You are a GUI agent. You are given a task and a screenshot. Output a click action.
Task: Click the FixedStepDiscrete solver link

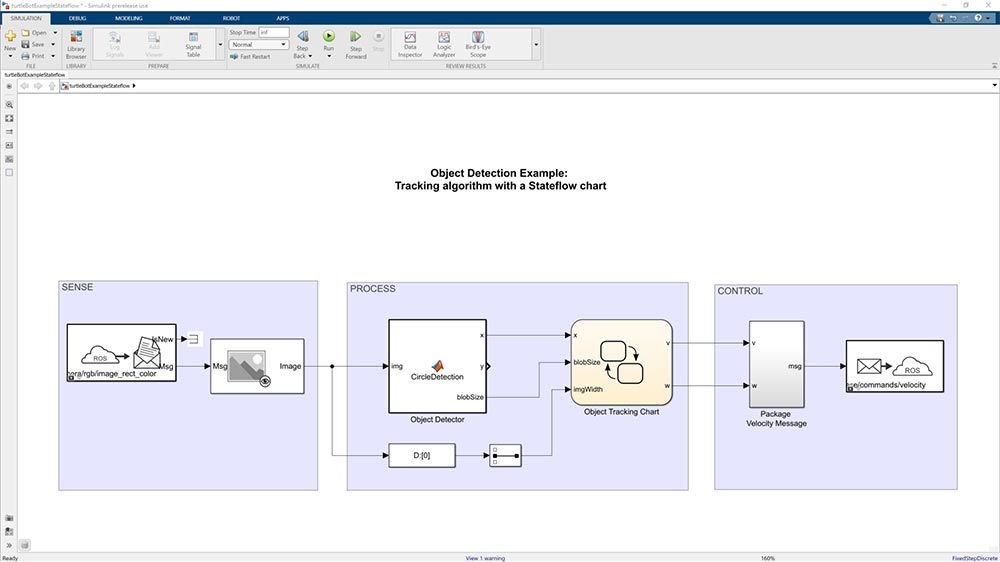[x=974, y=558]
